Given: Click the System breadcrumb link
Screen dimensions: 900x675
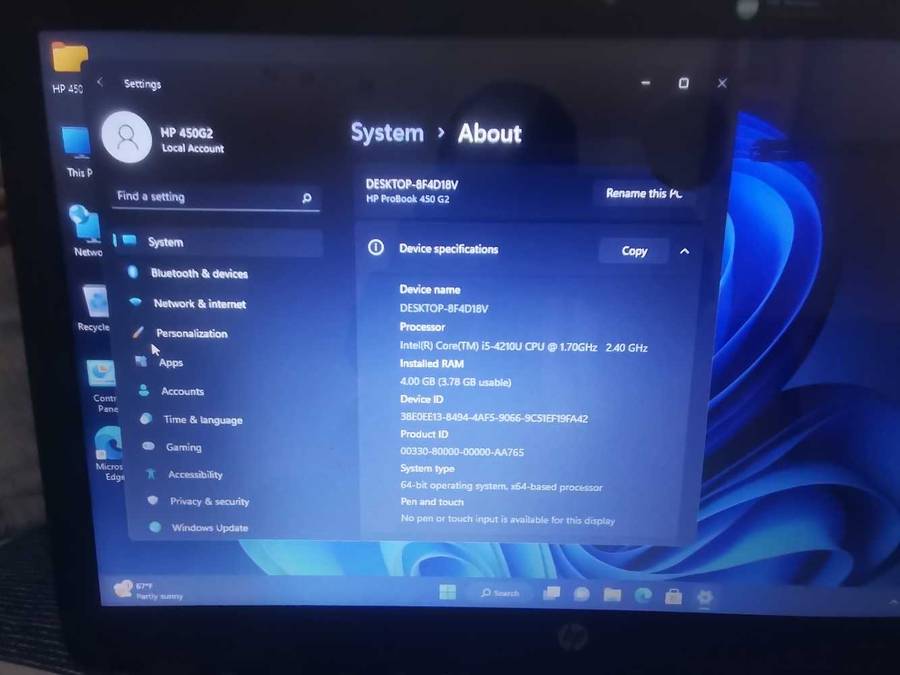Looking at the screenshot, I should pyautogui.click(x=387, y=133).
